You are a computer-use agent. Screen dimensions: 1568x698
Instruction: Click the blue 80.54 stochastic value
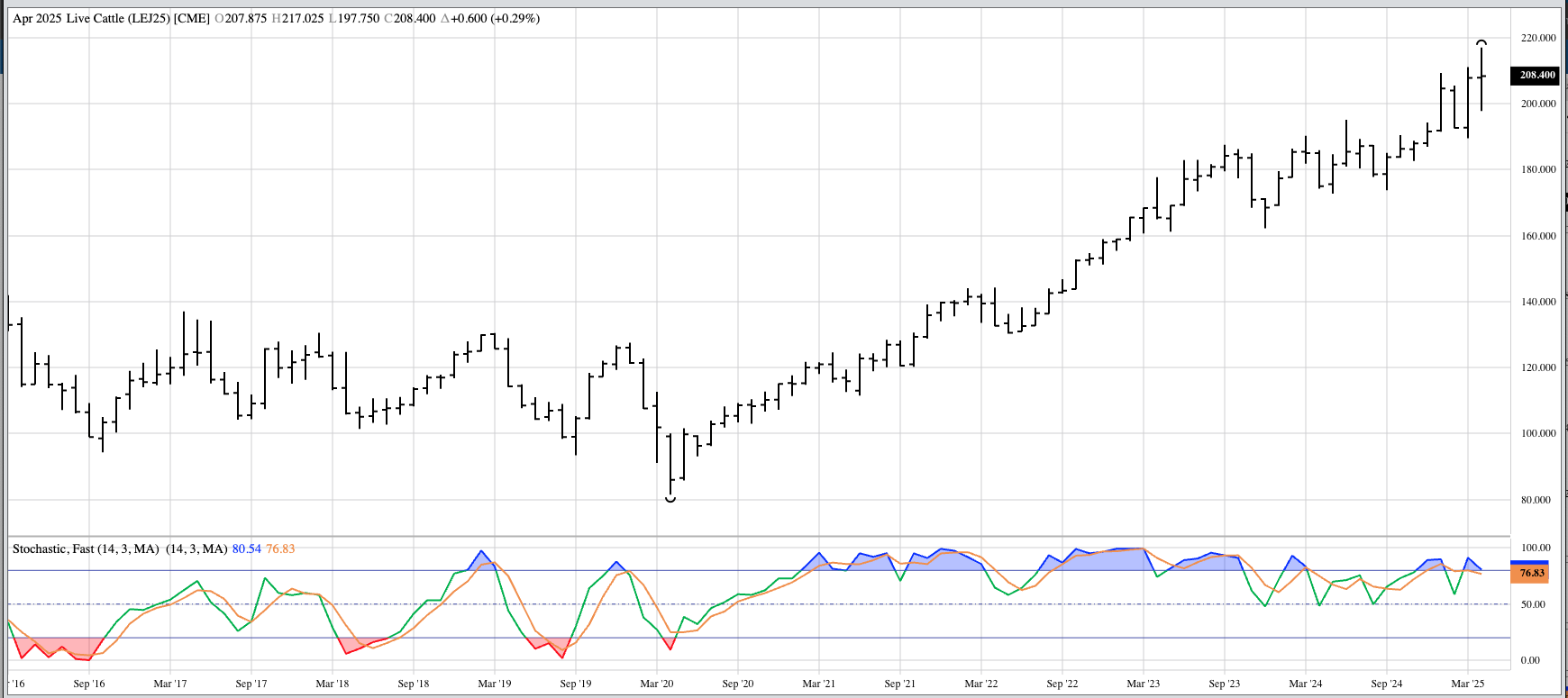246,548
